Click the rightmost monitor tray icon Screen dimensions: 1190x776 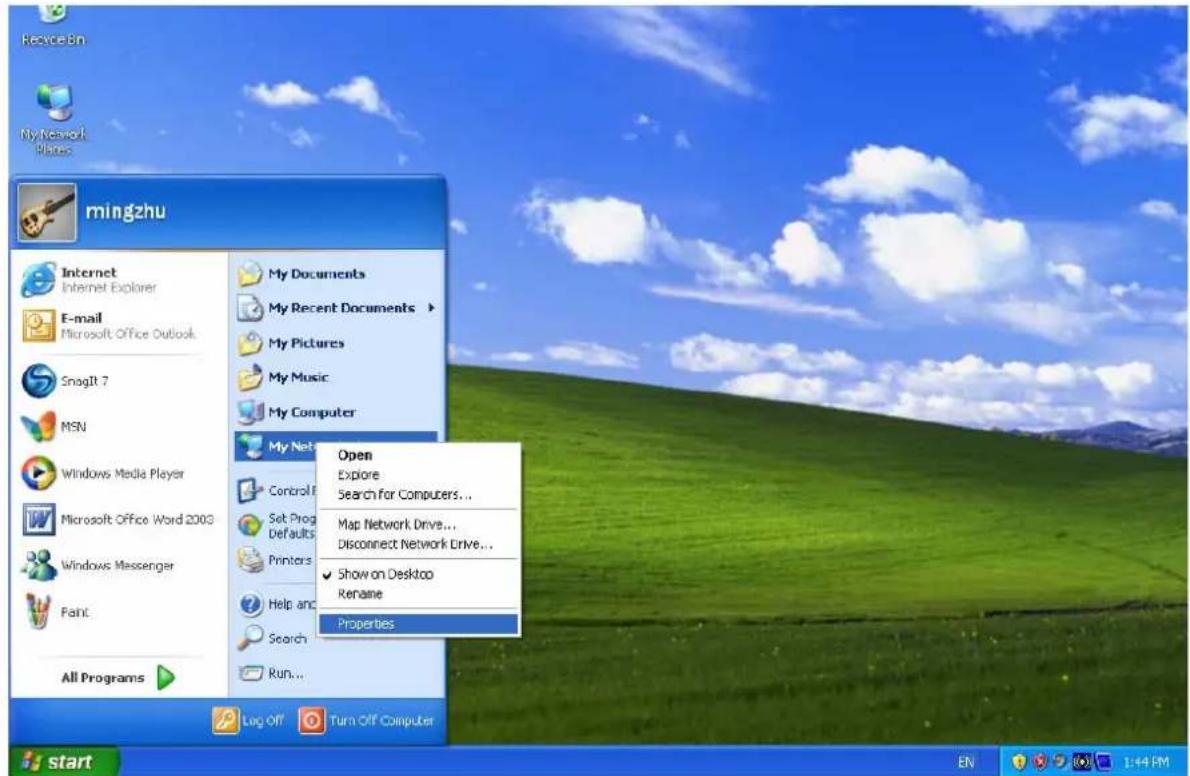tap(1103, 762)
